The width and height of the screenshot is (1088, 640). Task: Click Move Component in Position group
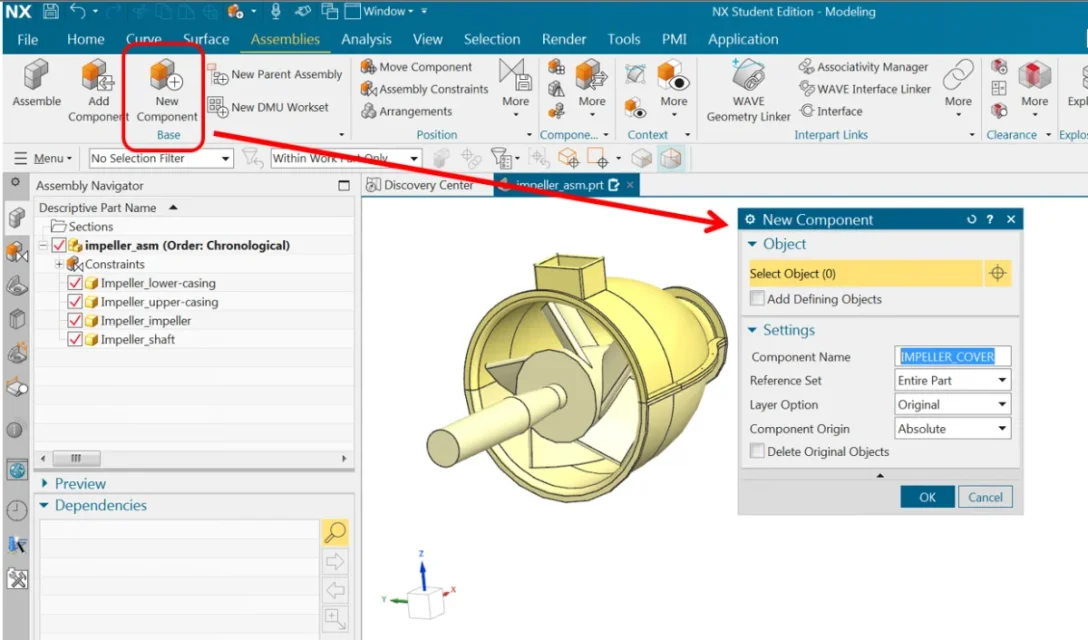point(416,67)
